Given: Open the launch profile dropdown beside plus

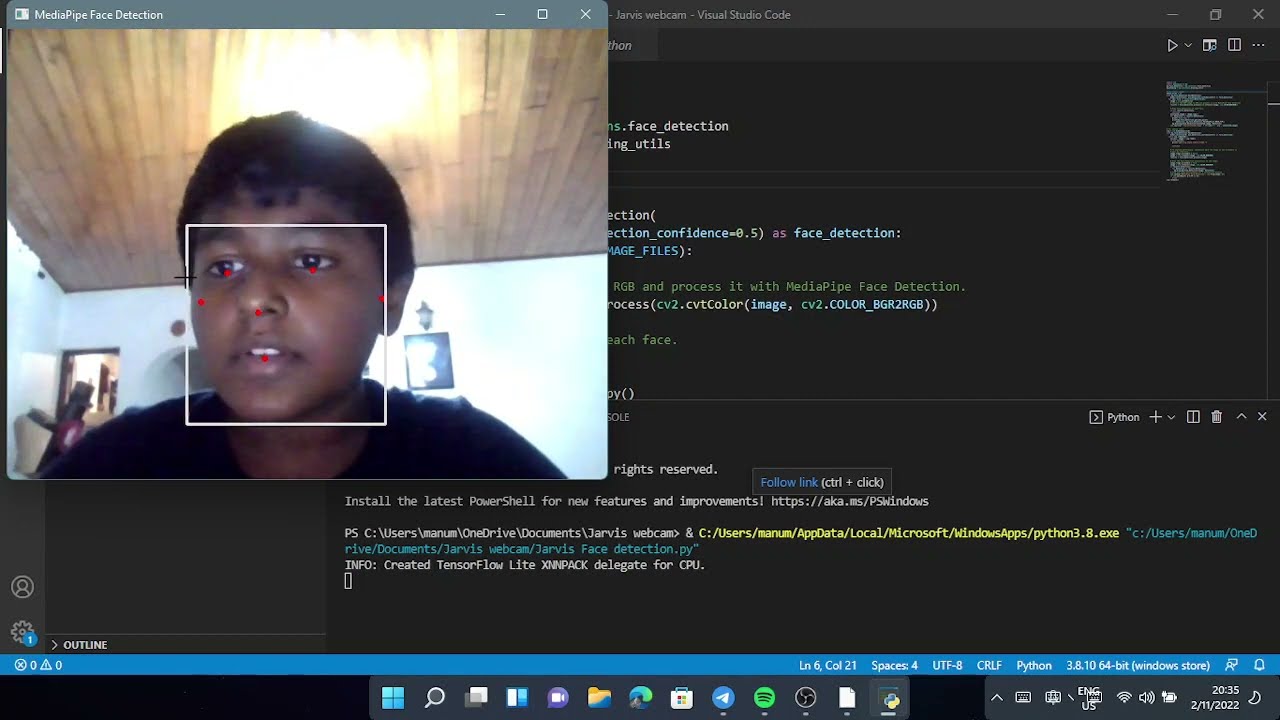Looking at the screenshot, I should click(x=1171, y=417).
